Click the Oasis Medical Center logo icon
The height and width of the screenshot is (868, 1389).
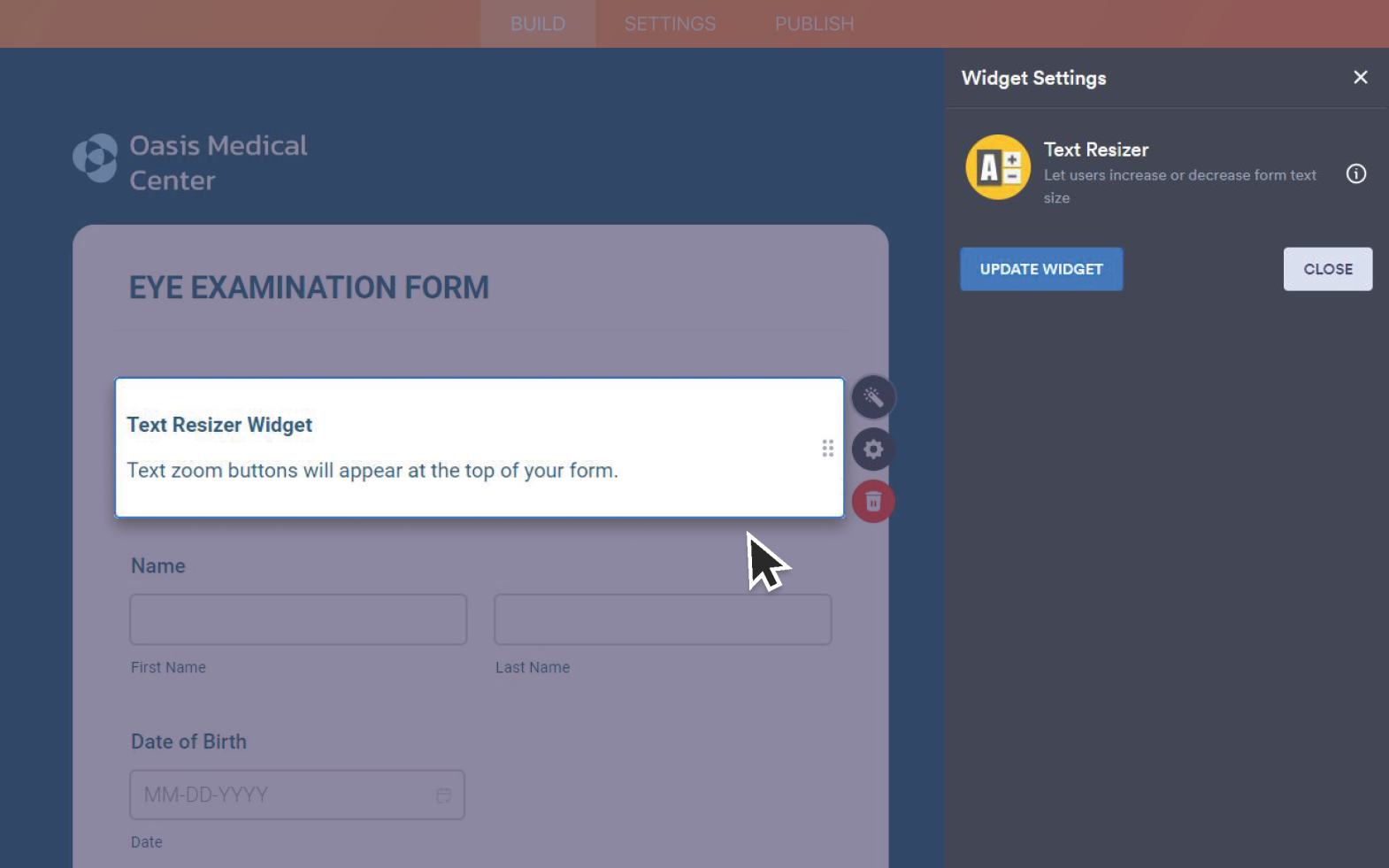click(x=96, y=159)
